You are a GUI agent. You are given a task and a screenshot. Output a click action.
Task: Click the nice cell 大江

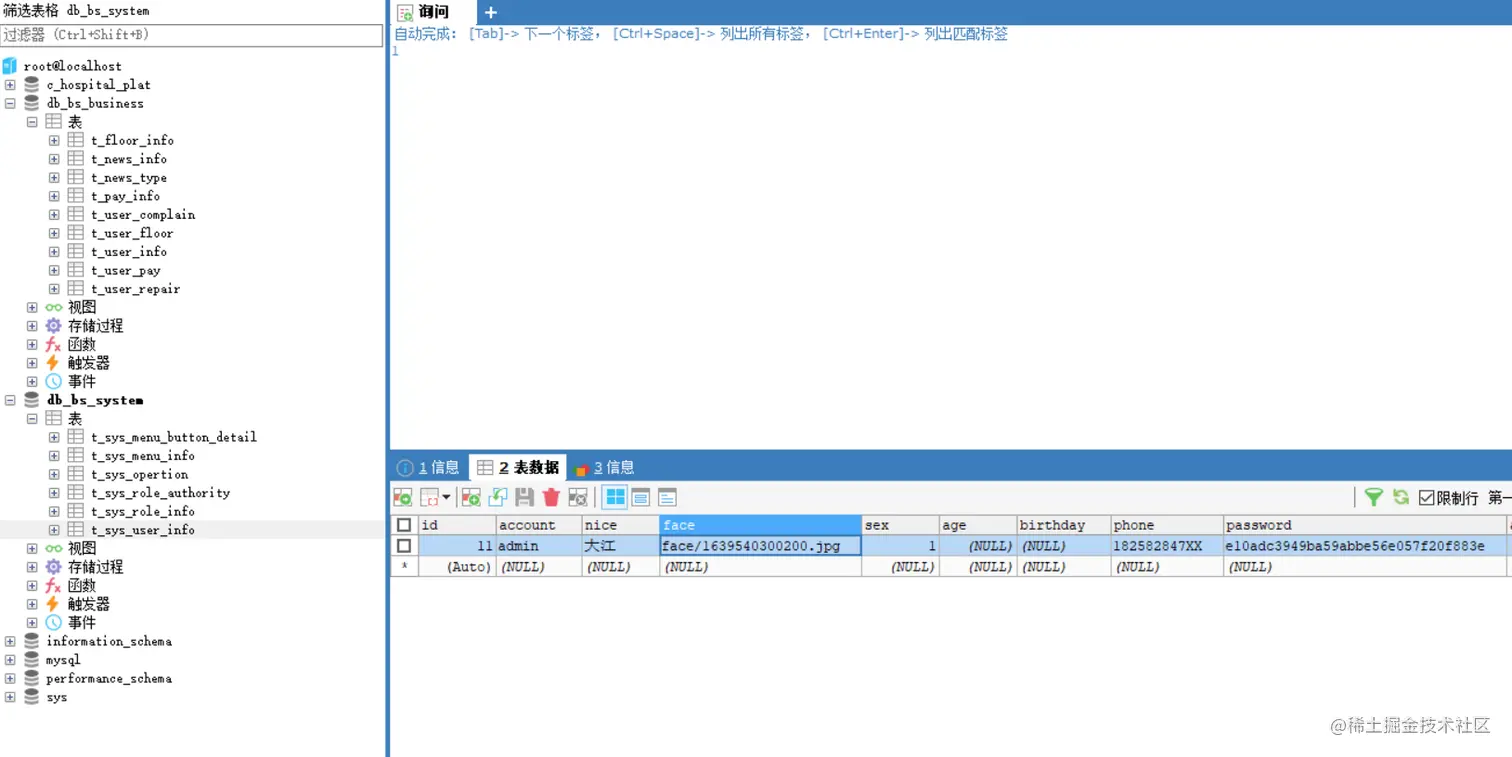point(620,546)
